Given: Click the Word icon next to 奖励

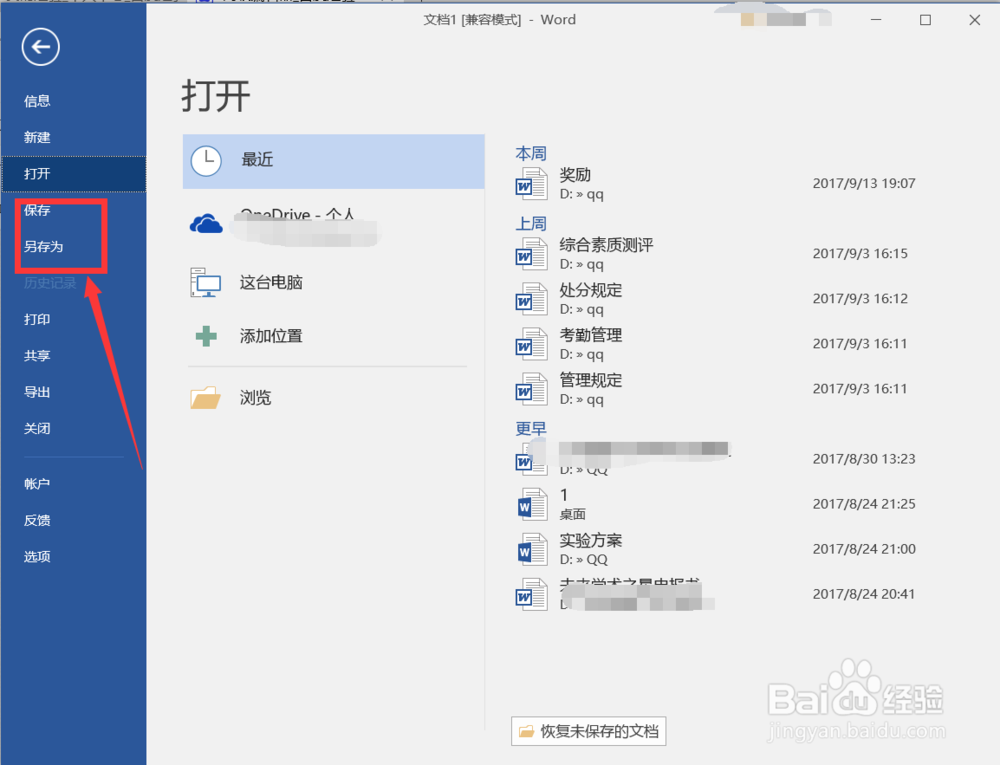Looking at the screenshot, I should (531, 184).
